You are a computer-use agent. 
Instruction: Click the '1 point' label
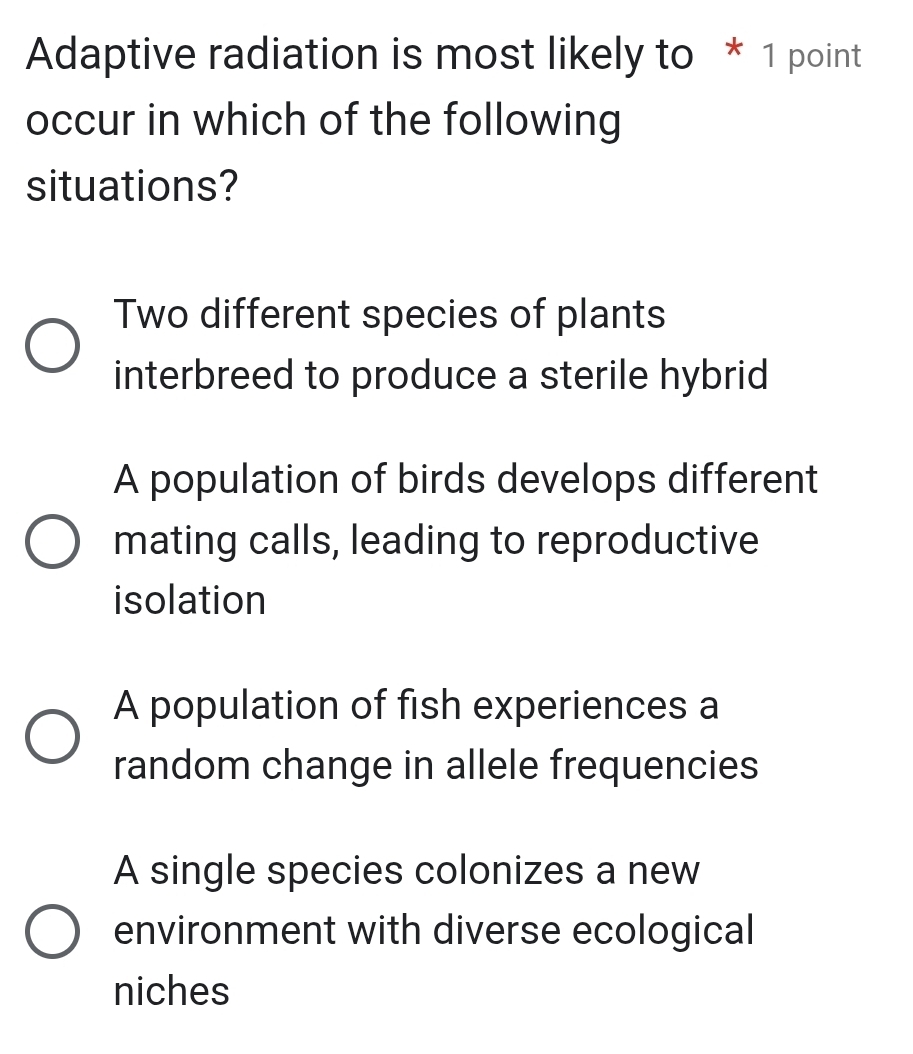(813, 55)
